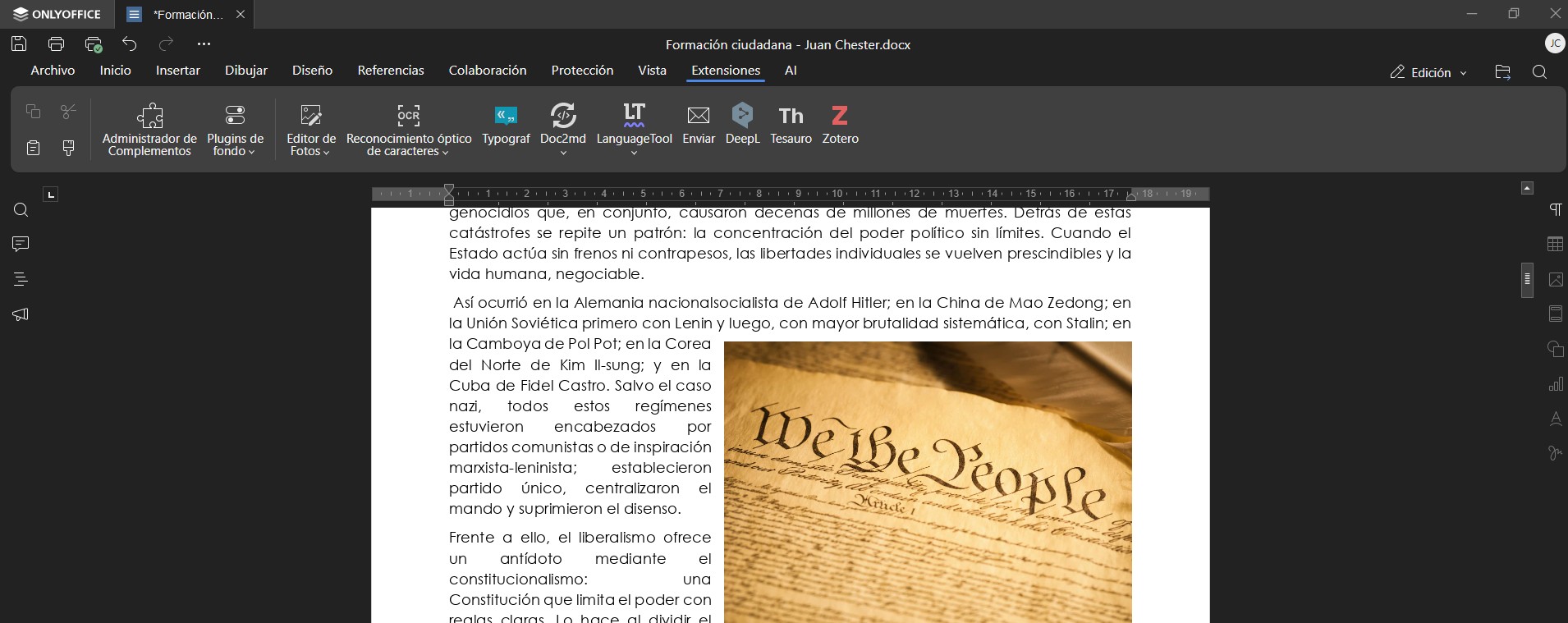
Task: Expand the LanguageTool dropdown
Action: pyautogui.click(x=634, y=153)
